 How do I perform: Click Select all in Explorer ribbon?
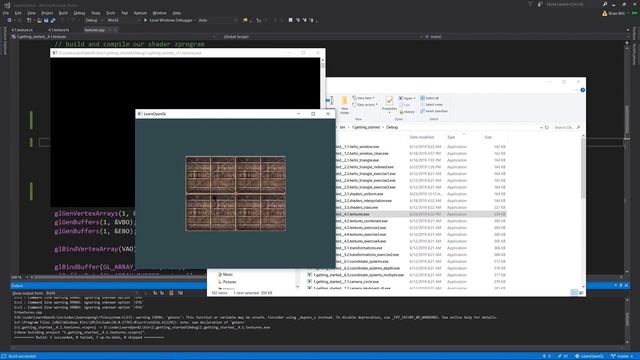[429, 98]
